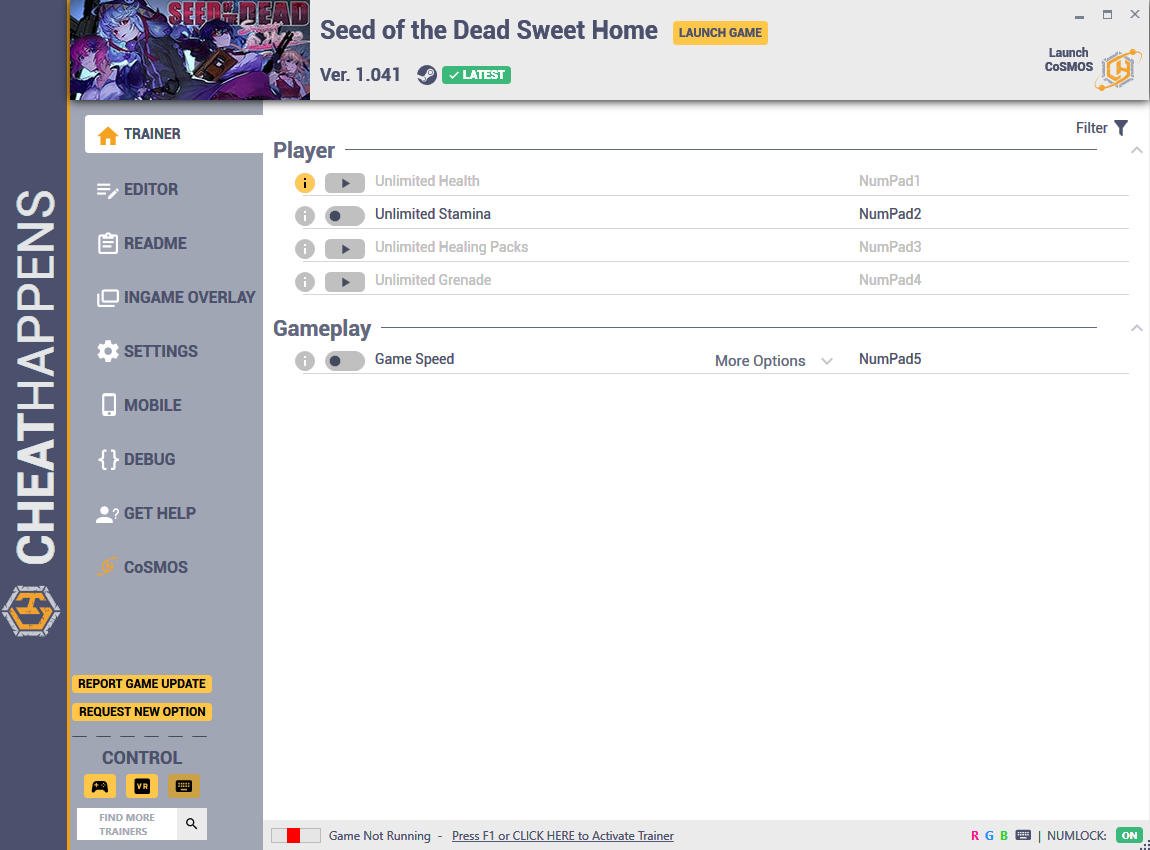
Task: Click the Launch Game button
Action: tap(720, 32)
